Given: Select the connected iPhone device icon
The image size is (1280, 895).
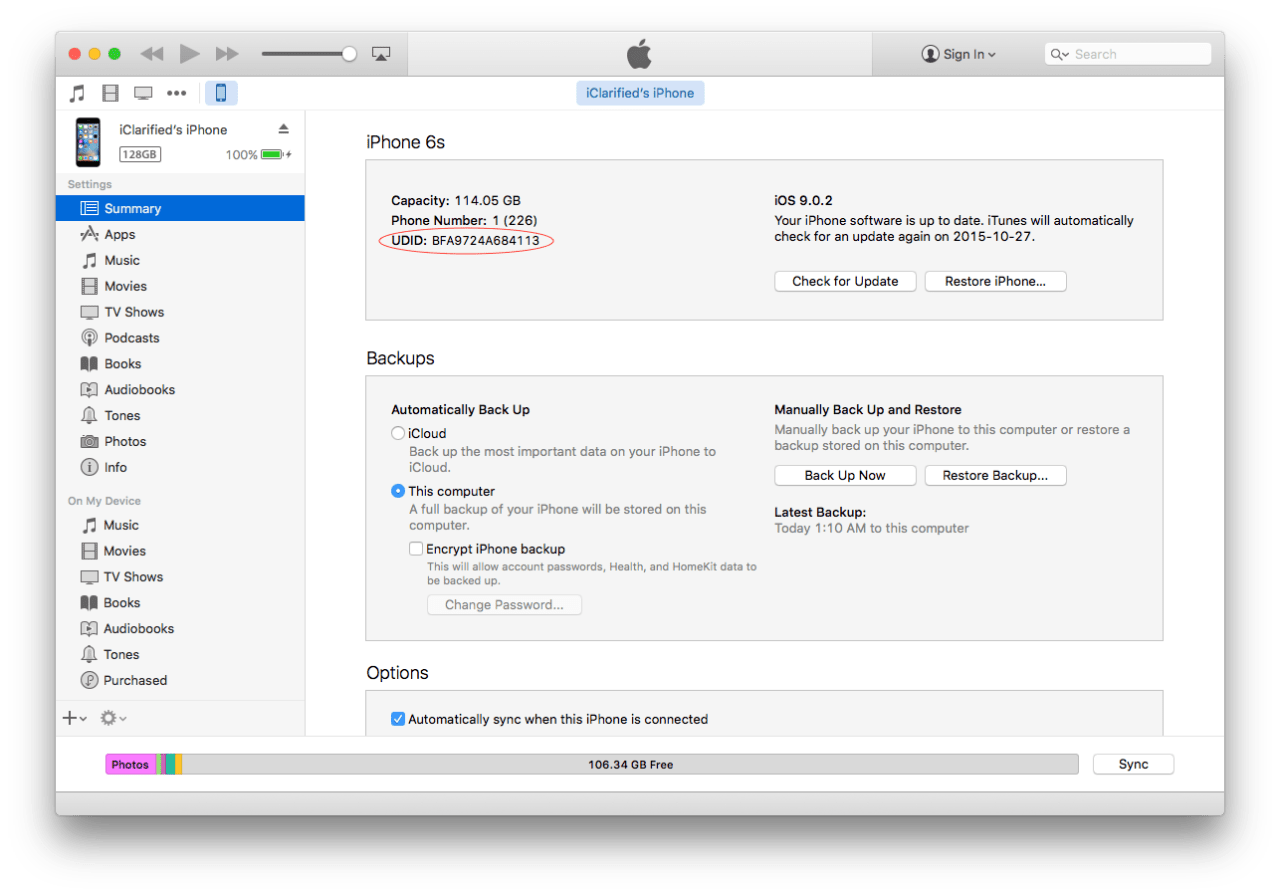Looking at the screenshot, I should (220, 92).
